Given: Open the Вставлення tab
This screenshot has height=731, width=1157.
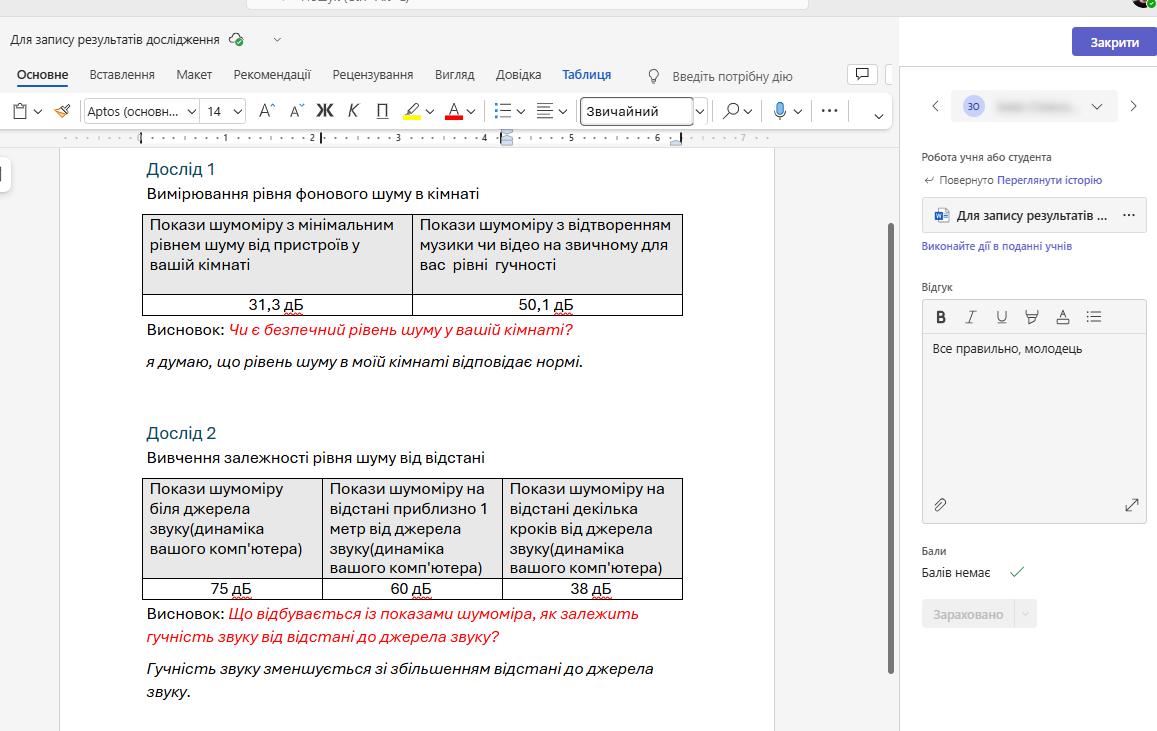Looking at the screenshot, I should [x=122, y=75].
